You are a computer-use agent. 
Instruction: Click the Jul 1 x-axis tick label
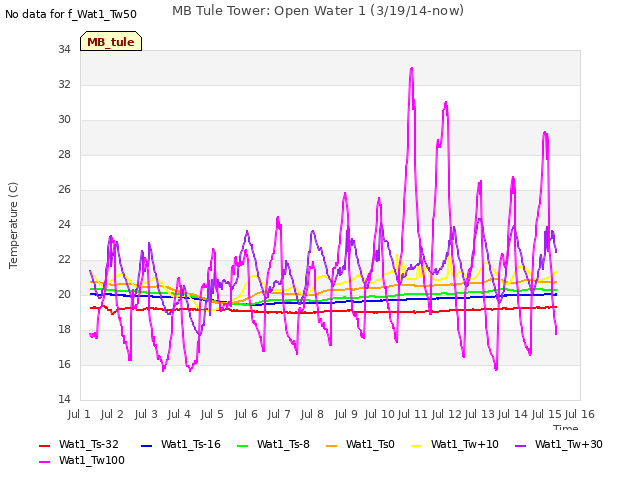79,414
